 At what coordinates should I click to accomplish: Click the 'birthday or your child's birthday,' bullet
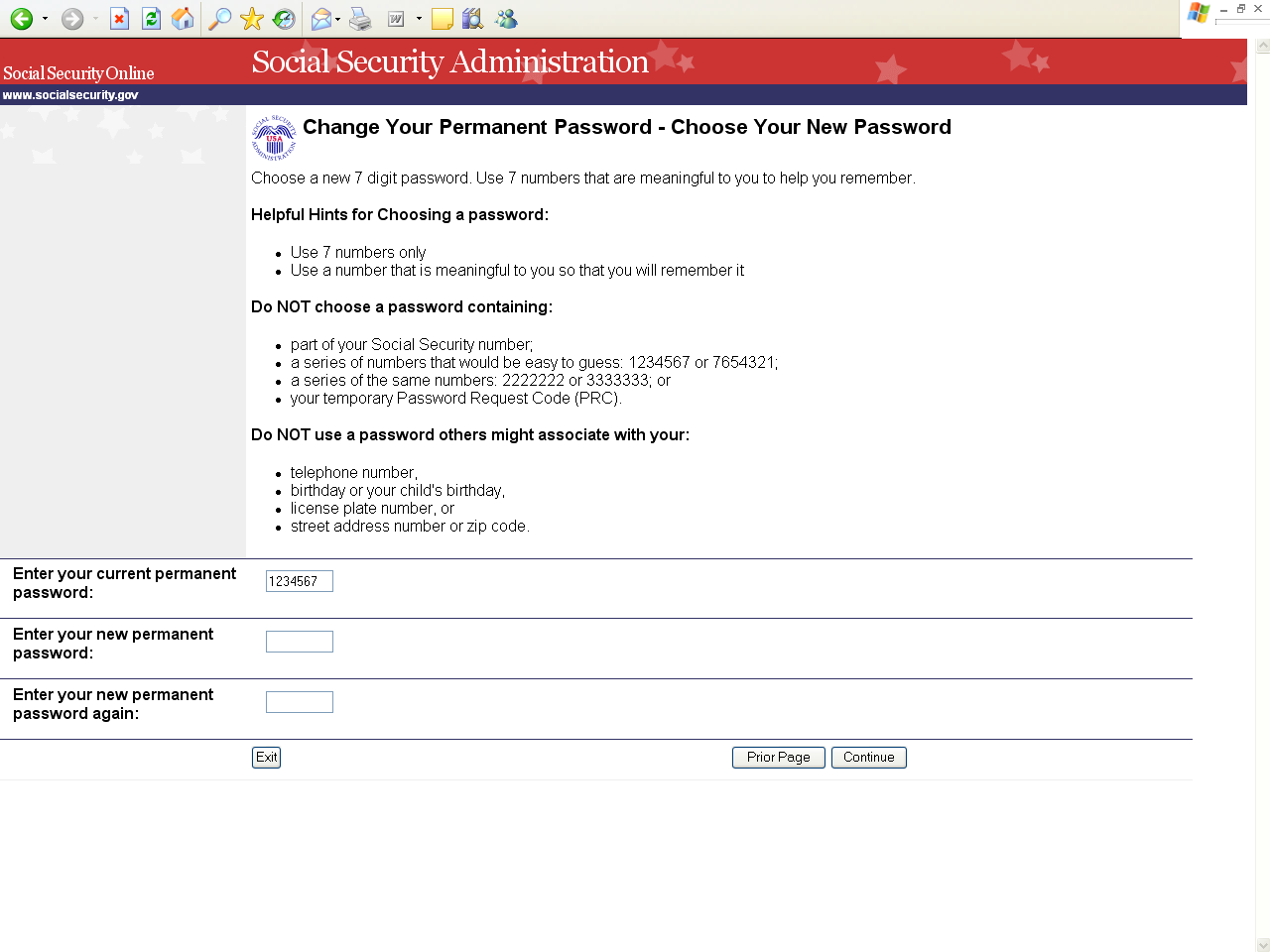coord(398,491)
